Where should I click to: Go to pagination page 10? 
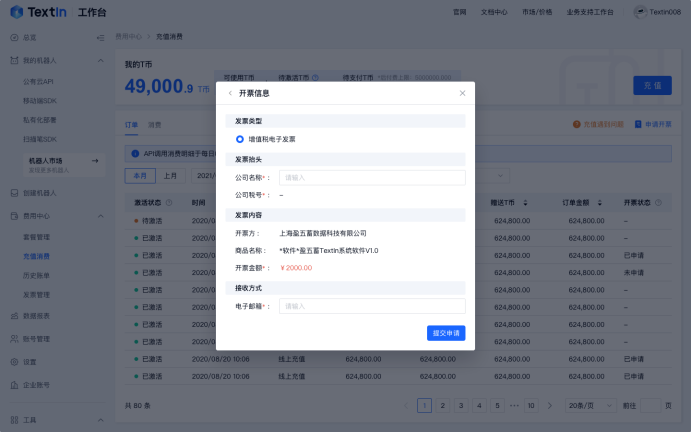pos(531,406)
